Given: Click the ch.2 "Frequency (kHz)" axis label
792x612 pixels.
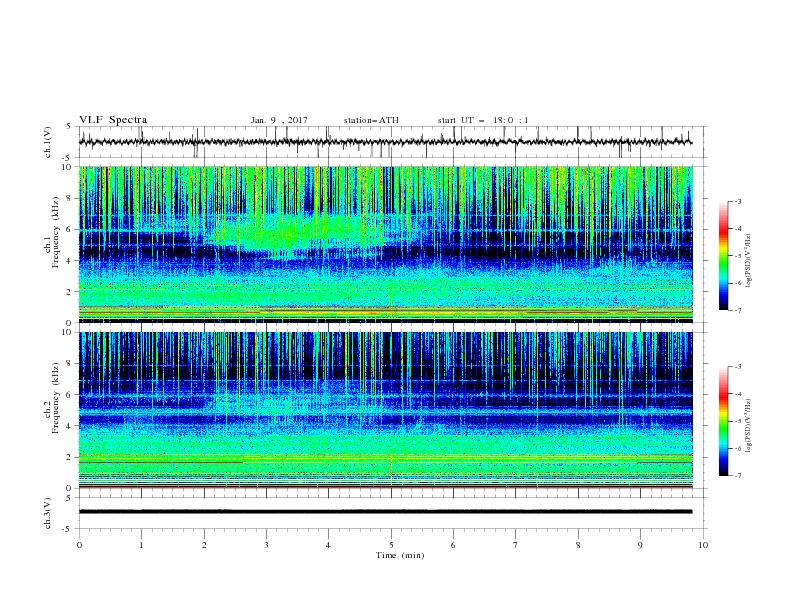Looking at the screenshot, I should [56, 398].
